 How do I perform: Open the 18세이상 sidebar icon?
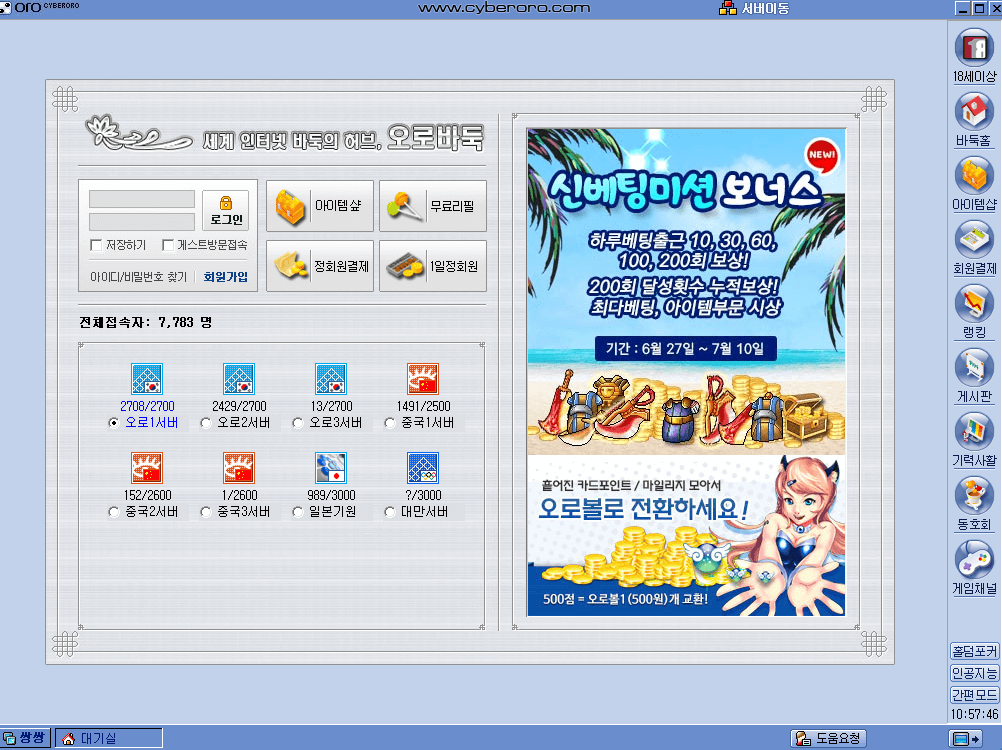(974, 48)
